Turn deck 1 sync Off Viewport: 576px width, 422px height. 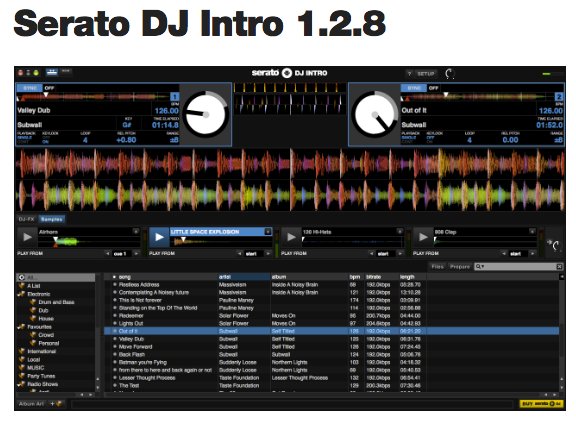coord(49,88)
